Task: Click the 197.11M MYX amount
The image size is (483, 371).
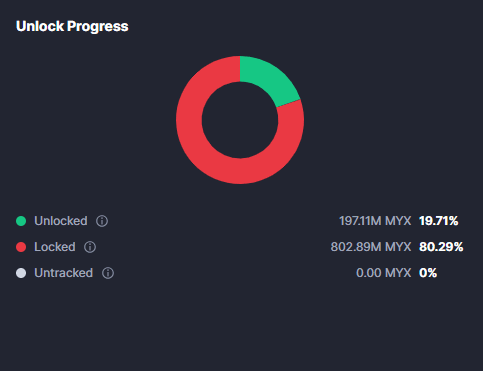Action: click(375, 221)
